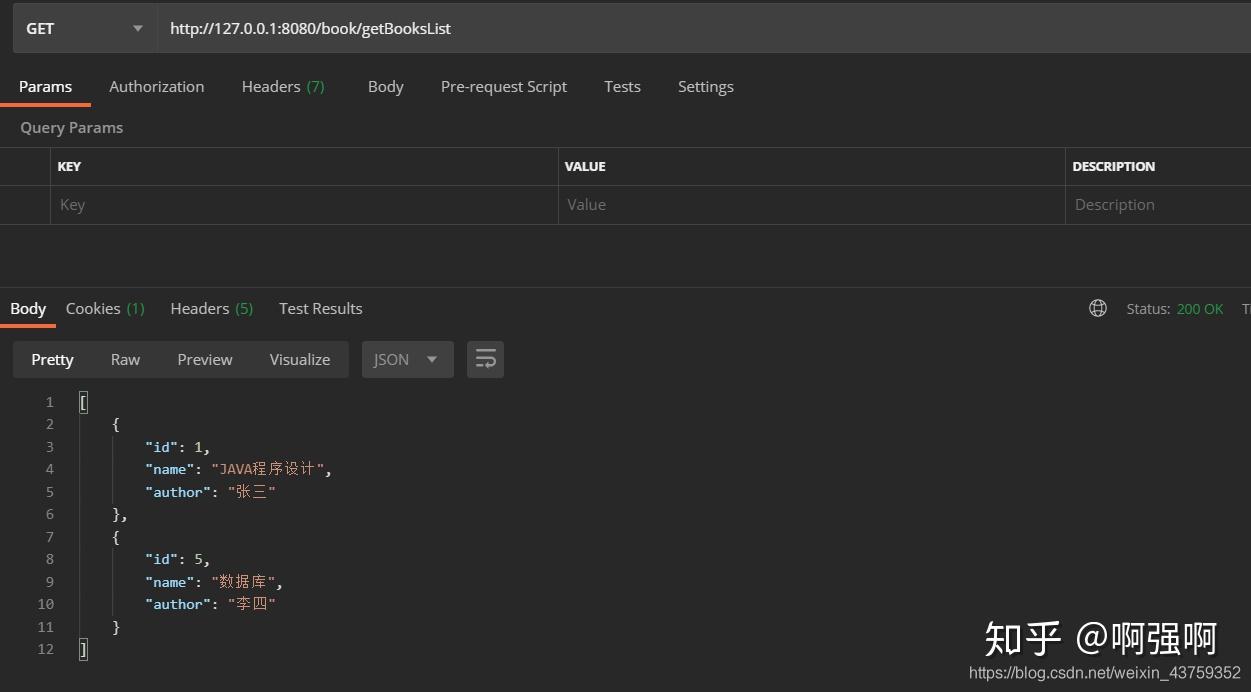Open the Visualize response view
1251x692 pixels.
coord(299,359)
